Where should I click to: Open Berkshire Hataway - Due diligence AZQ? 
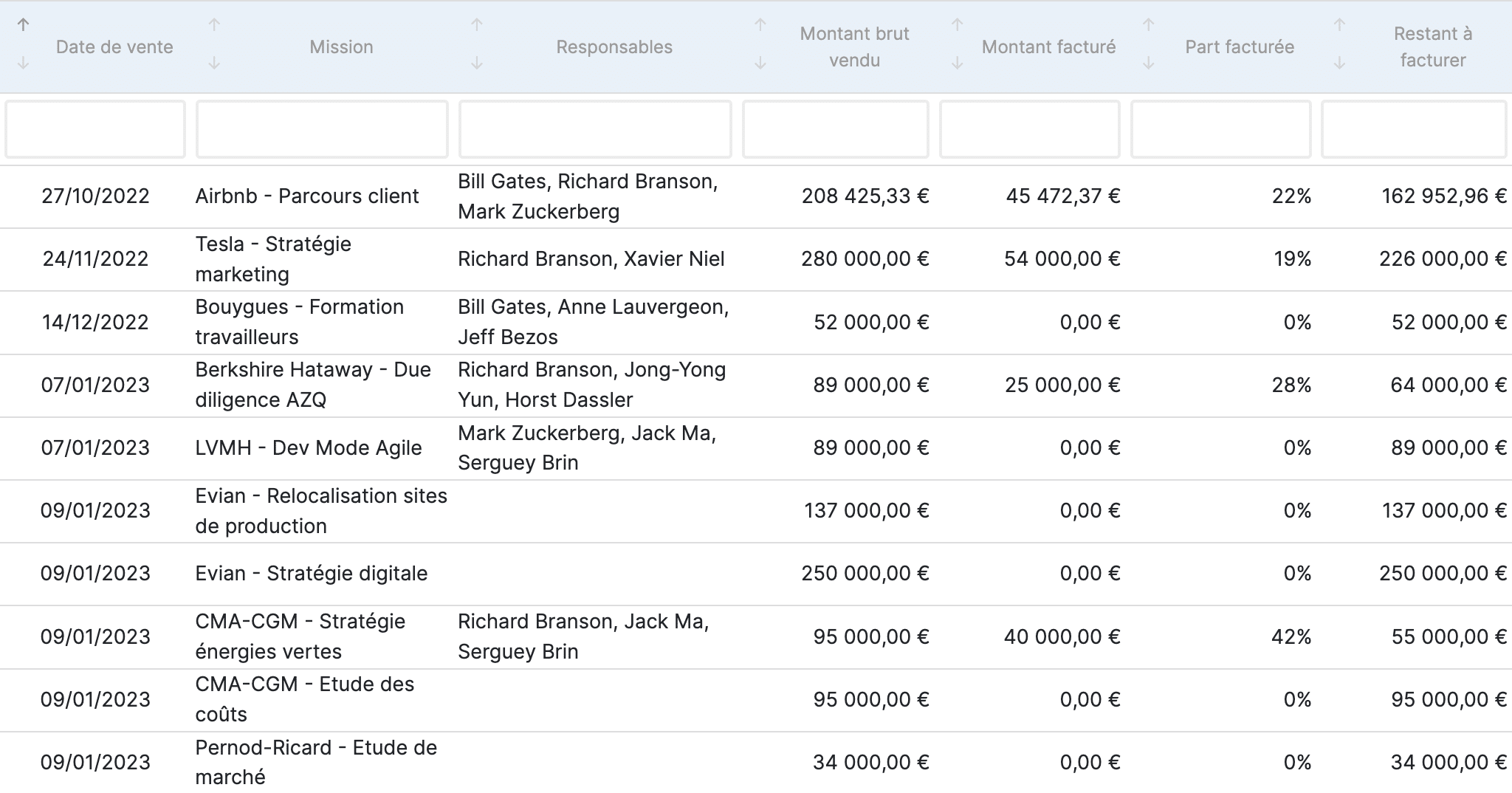pos(313,385)
